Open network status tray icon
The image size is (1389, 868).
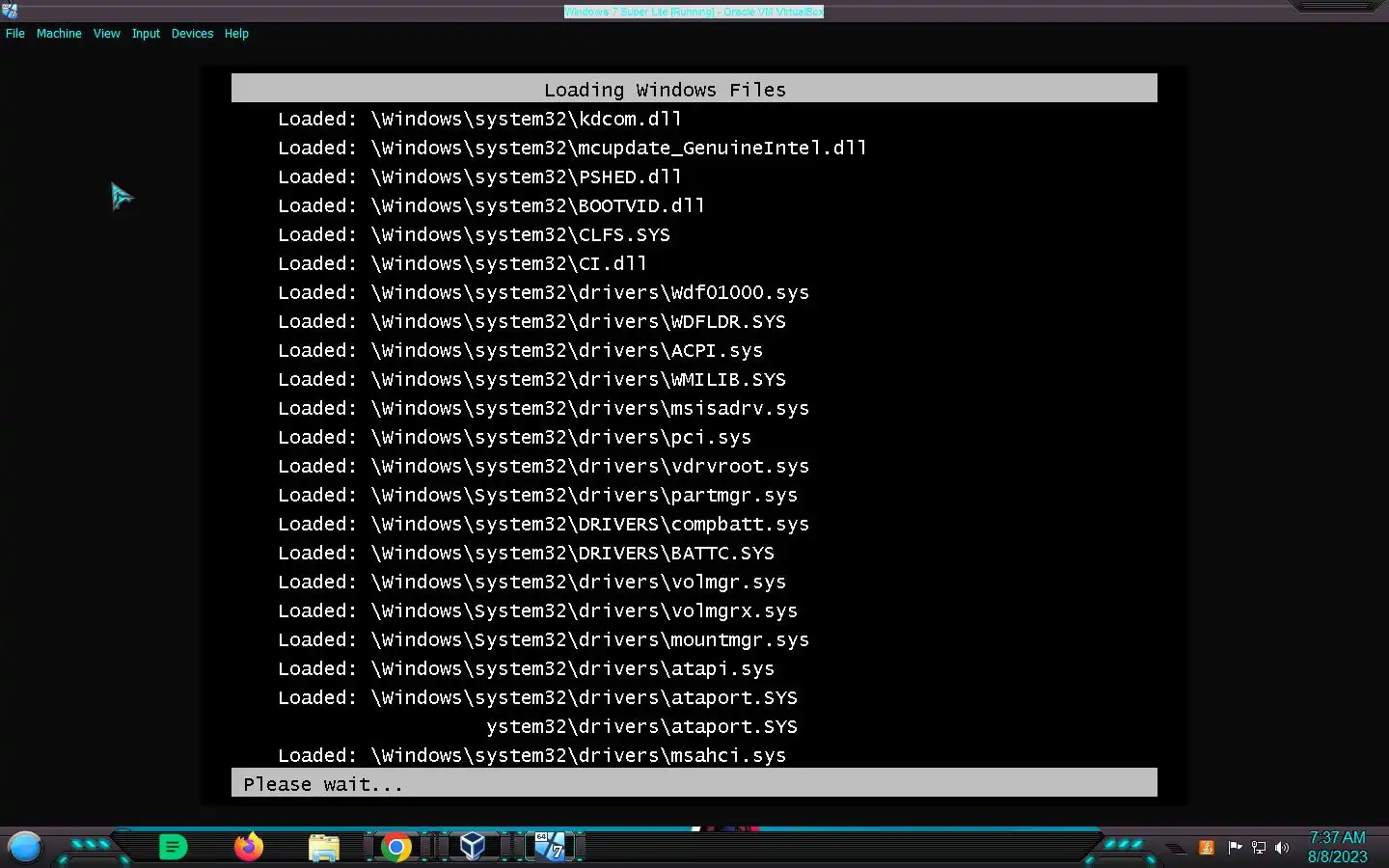[x=1259, y=848]
